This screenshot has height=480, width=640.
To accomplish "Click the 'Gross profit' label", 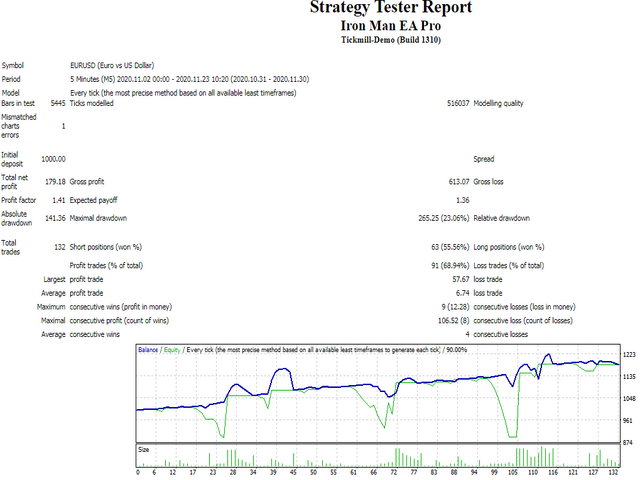I will point(87,182).
